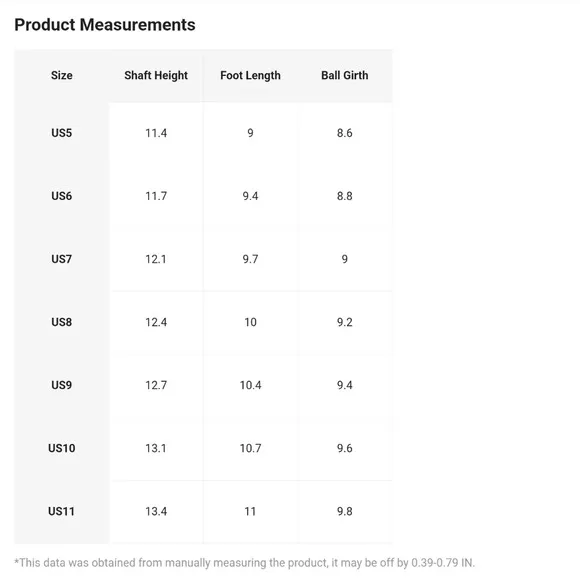
Task: Click the Product Measurements heading
Action: point(105,25)
